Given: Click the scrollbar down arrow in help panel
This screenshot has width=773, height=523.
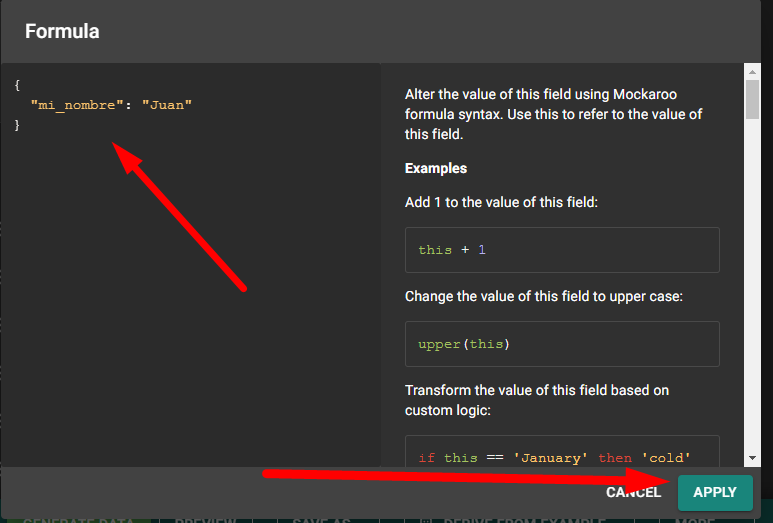Looking at the screenshot, I should click(x=753, y=458).
